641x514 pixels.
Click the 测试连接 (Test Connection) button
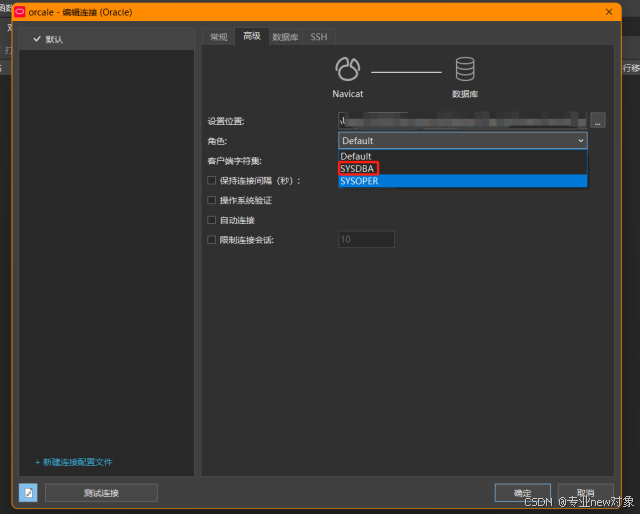point(101,493)
